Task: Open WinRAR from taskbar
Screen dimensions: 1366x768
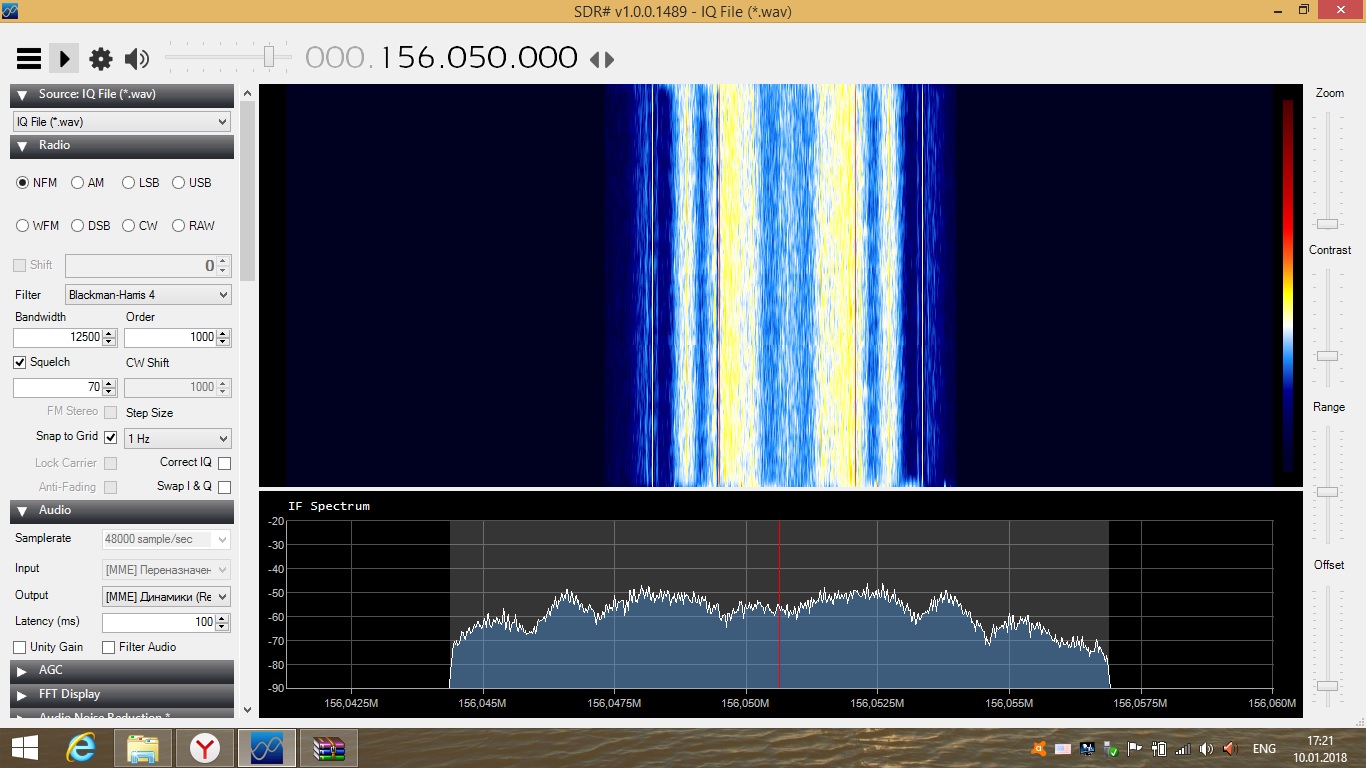Action: pyautogui.click(x=329, y=748)
